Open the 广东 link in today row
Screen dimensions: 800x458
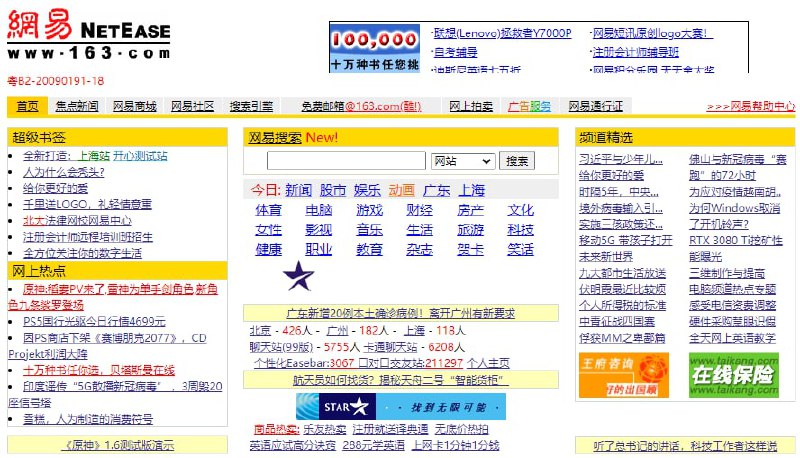point(437,190)
